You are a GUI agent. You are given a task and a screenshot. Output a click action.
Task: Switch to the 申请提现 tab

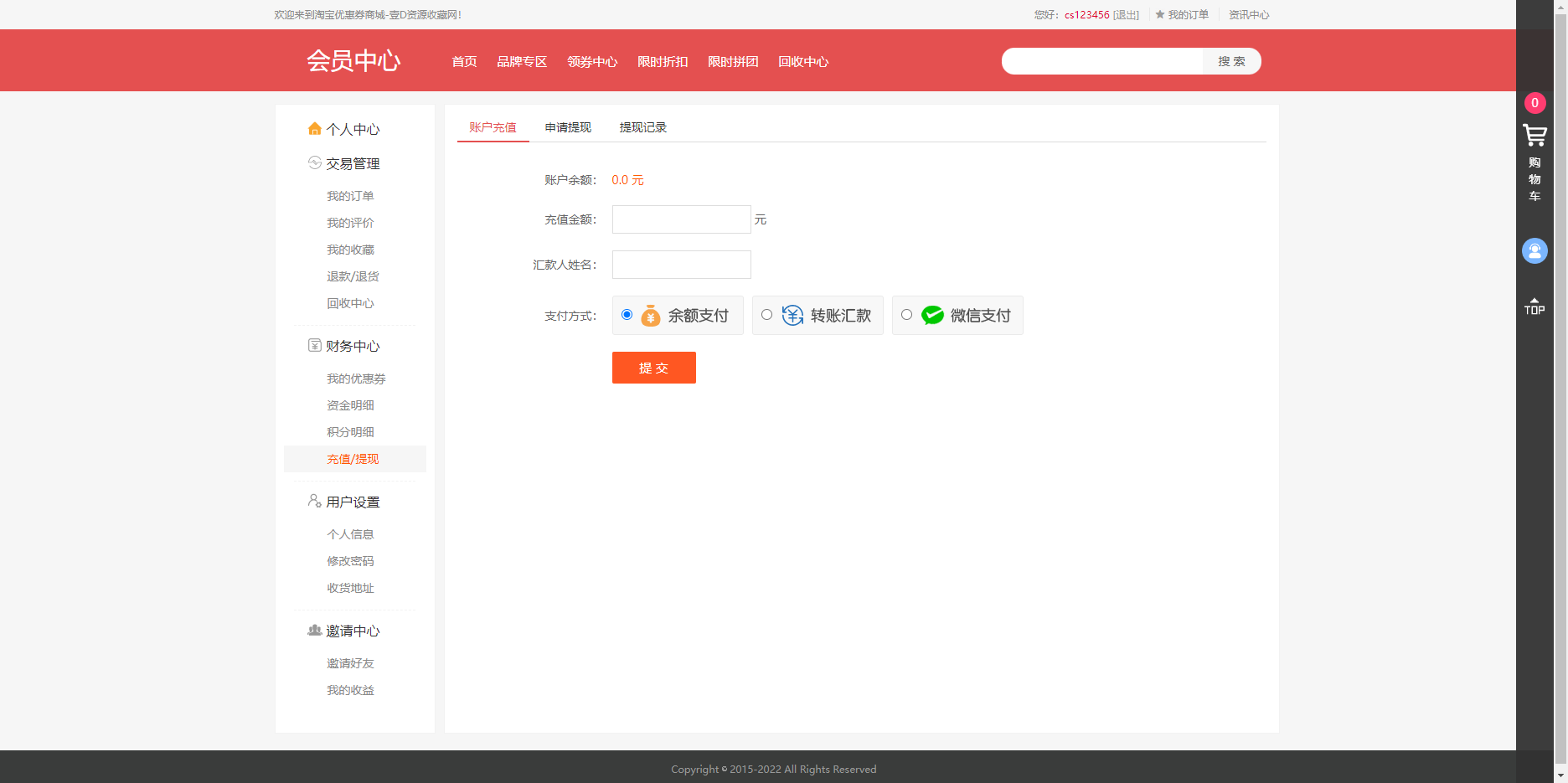(566, 126)
